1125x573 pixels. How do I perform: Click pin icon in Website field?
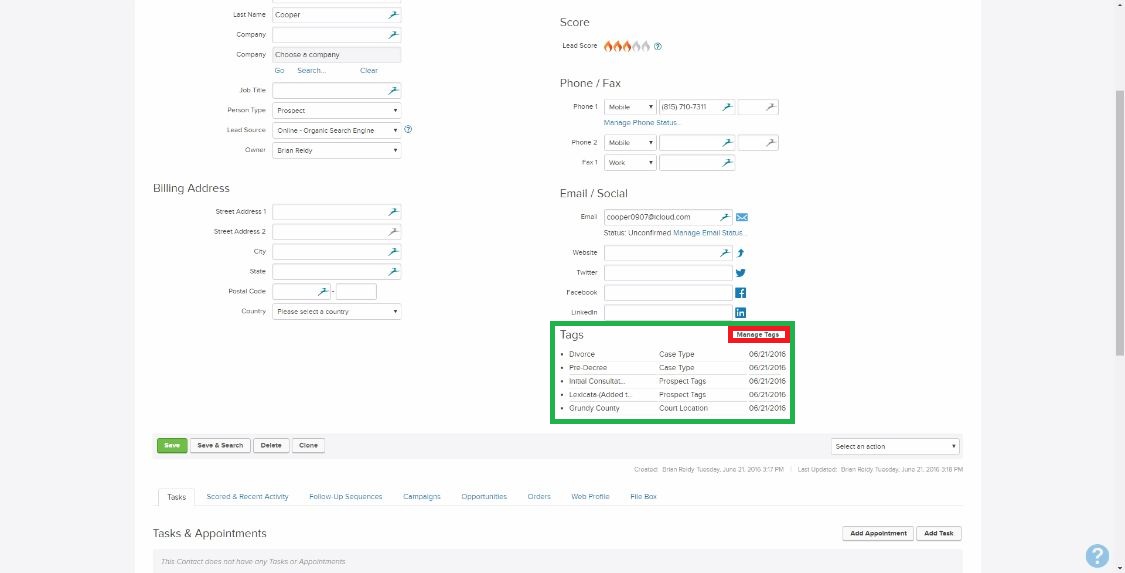coord(725,253)
